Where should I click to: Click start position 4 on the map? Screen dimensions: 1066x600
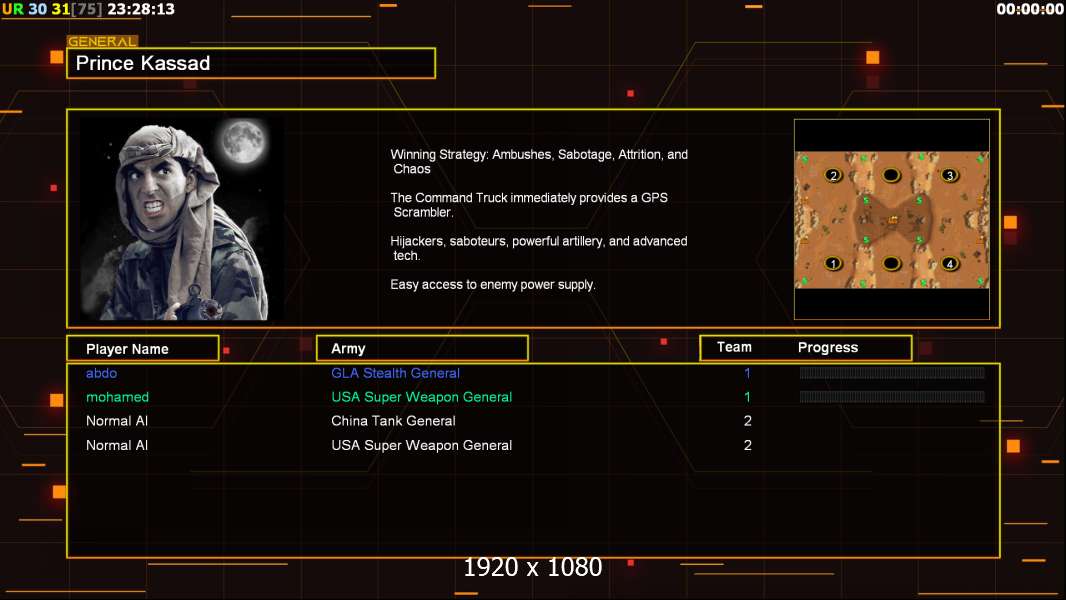click(x=950, y=263)
